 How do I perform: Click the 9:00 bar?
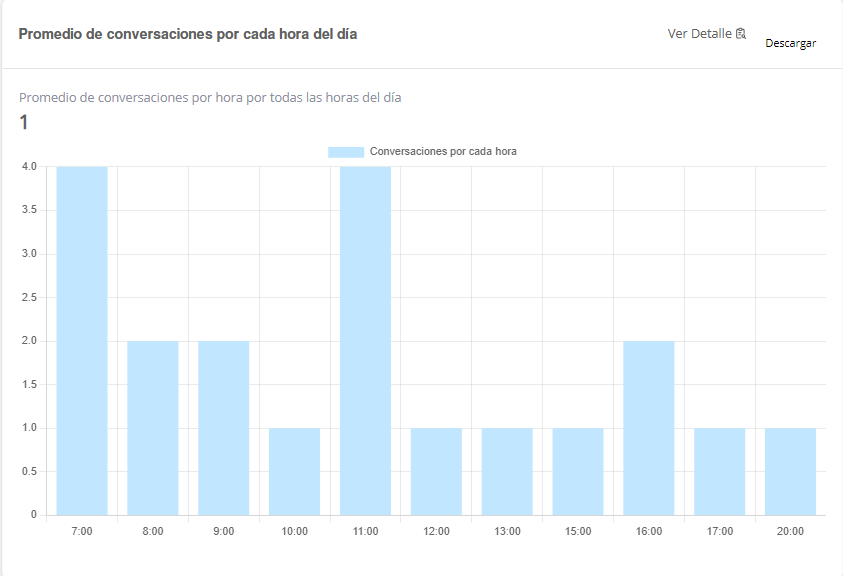224,428
